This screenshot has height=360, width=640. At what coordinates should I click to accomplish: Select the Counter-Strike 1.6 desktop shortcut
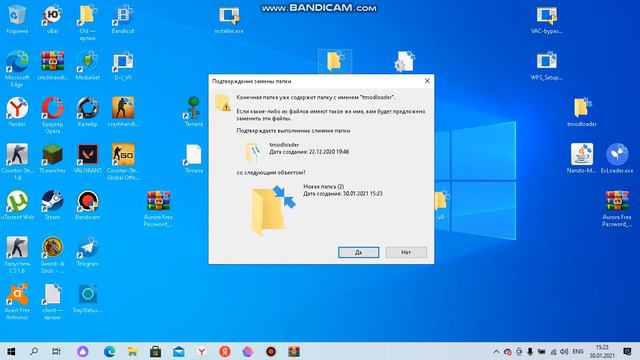(17, 162)
